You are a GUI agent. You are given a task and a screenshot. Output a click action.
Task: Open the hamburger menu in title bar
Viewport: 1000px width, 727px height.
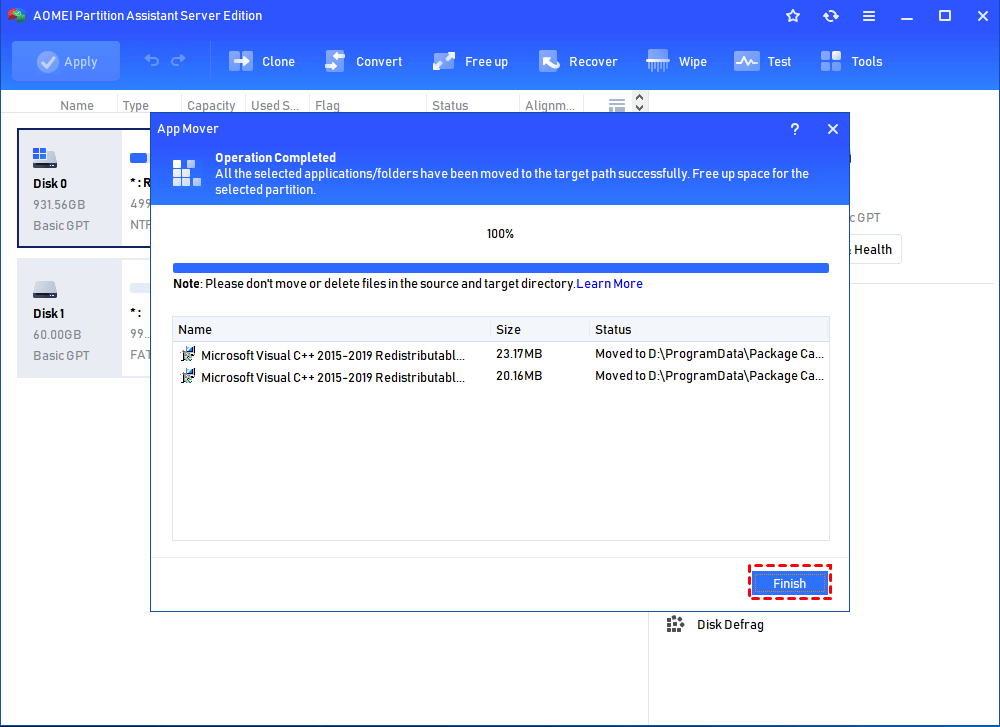(x=869, y=16)
